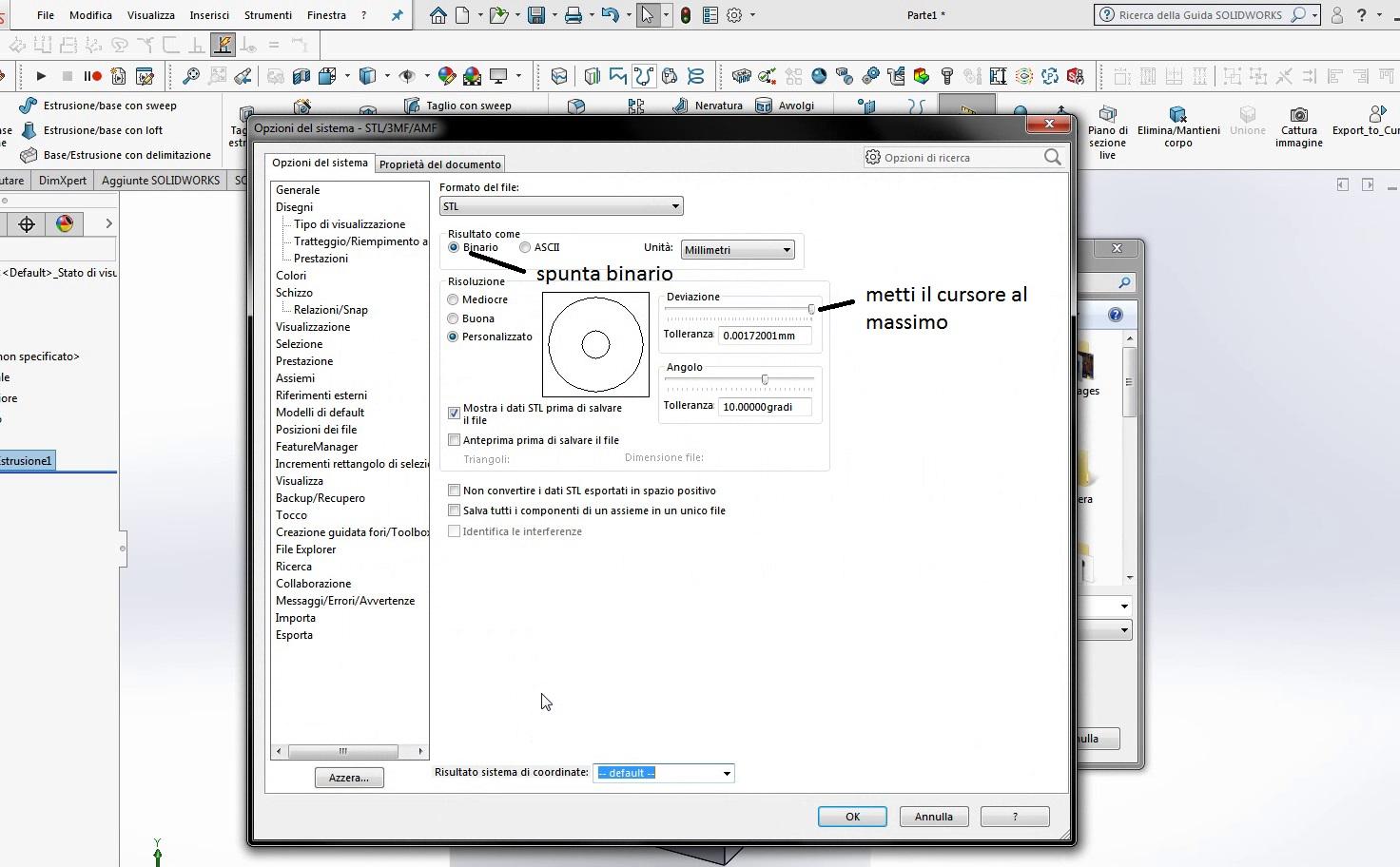The image size is (1400, 867).
Task: Click the Undo arrow icon
Action: pos(611,15)
